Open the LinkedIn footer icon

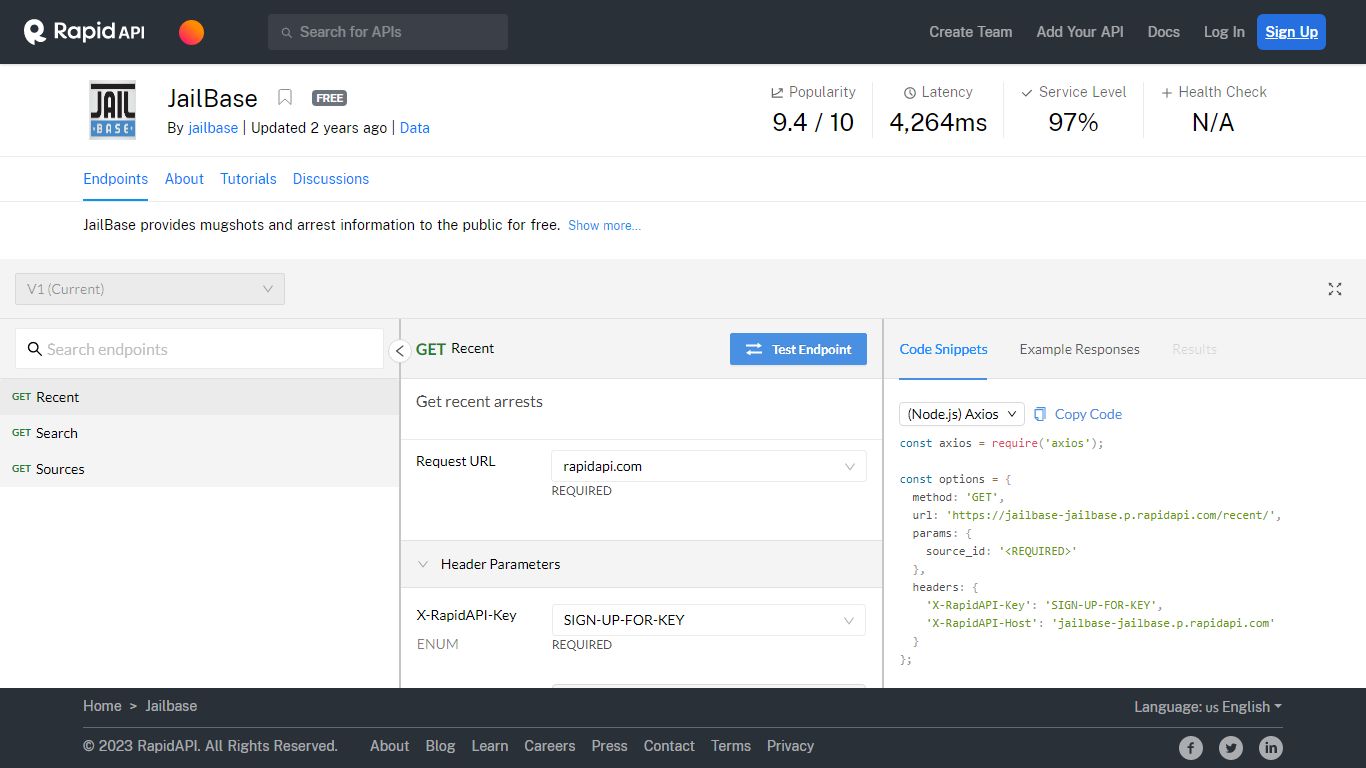click(x=1271, y=747)
